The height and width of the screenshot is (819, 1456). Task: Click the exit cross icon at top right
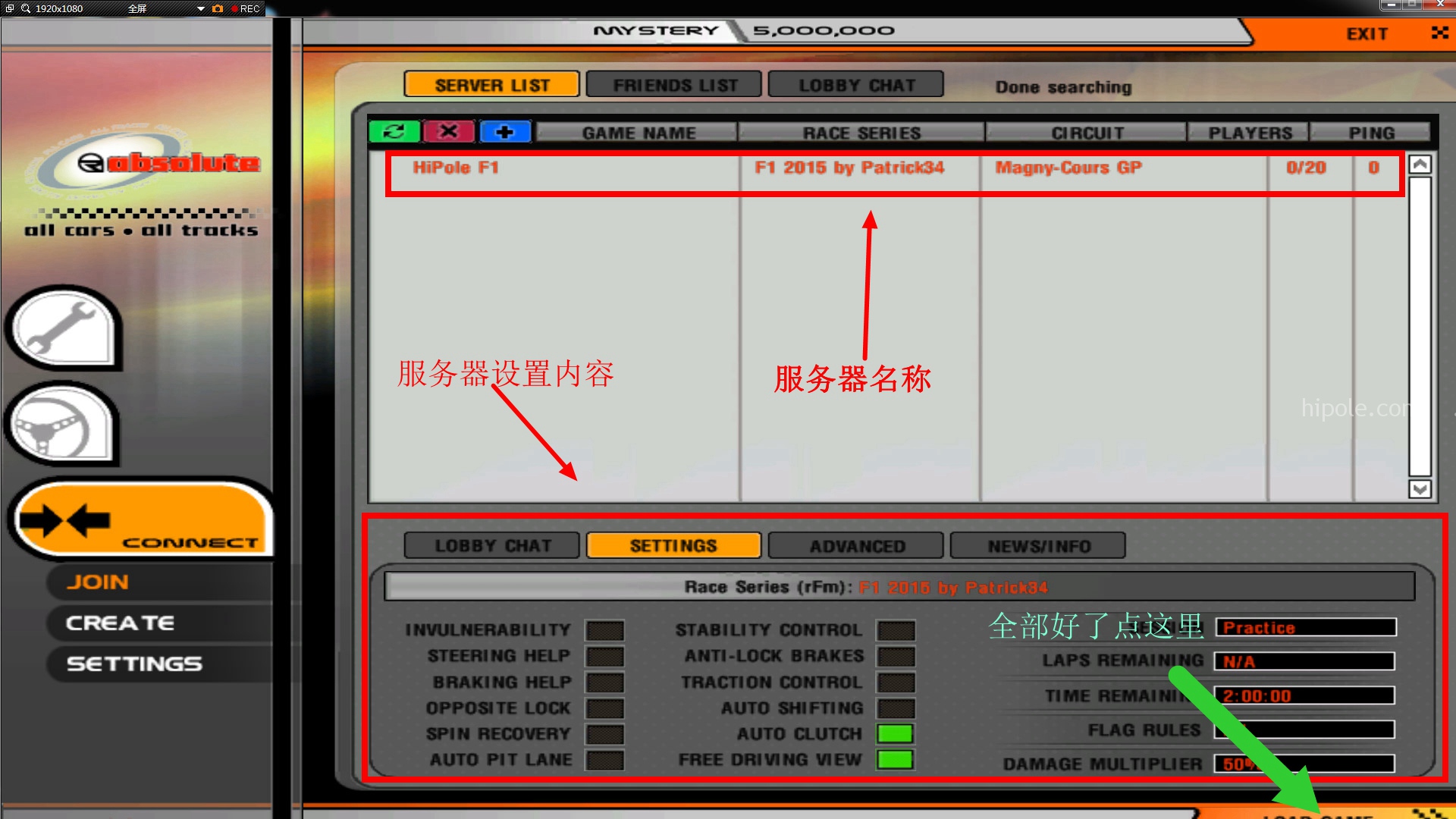pyautogui.click(x=1439, y=33)
